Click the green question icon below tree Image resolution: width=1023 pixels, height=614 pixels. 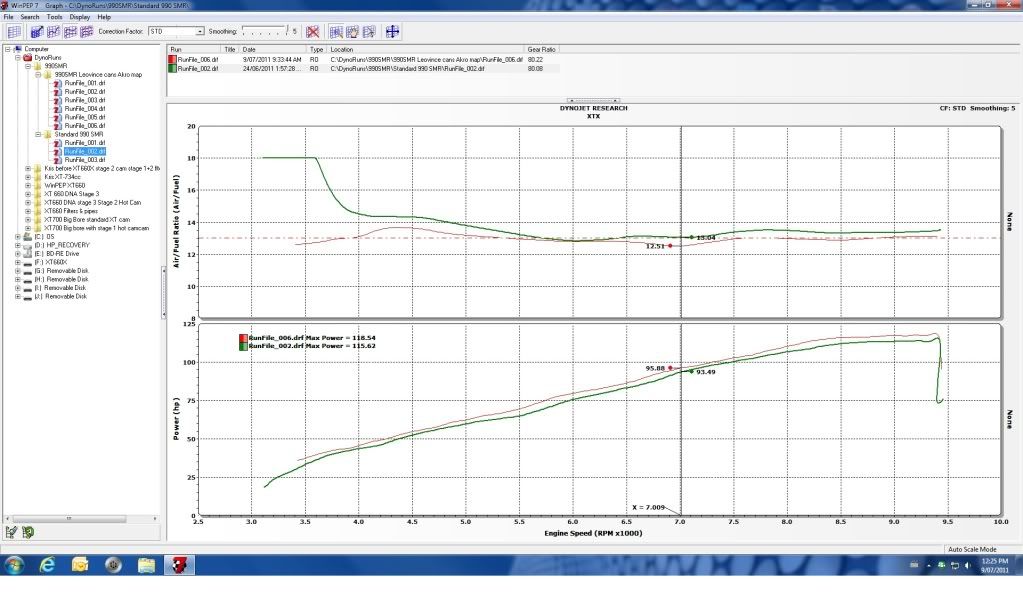click(27, 532)
